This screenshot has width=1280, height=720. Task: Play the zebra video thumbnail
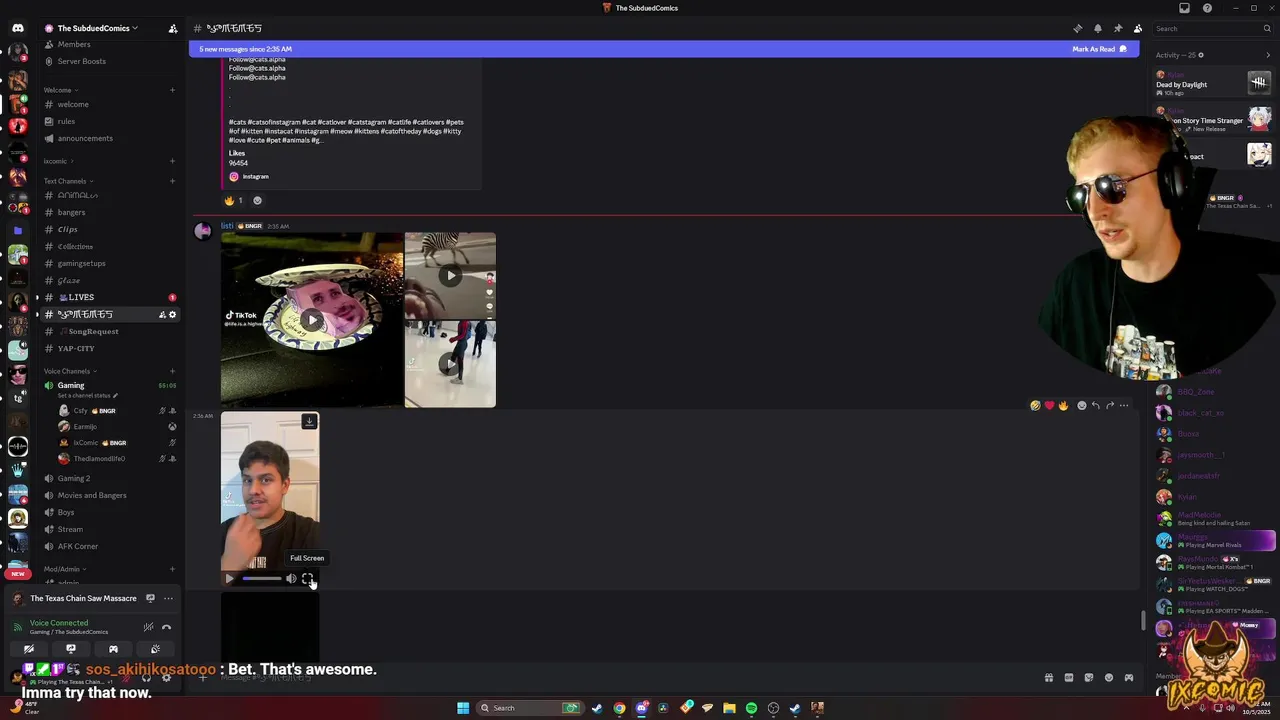coord(450,275)
